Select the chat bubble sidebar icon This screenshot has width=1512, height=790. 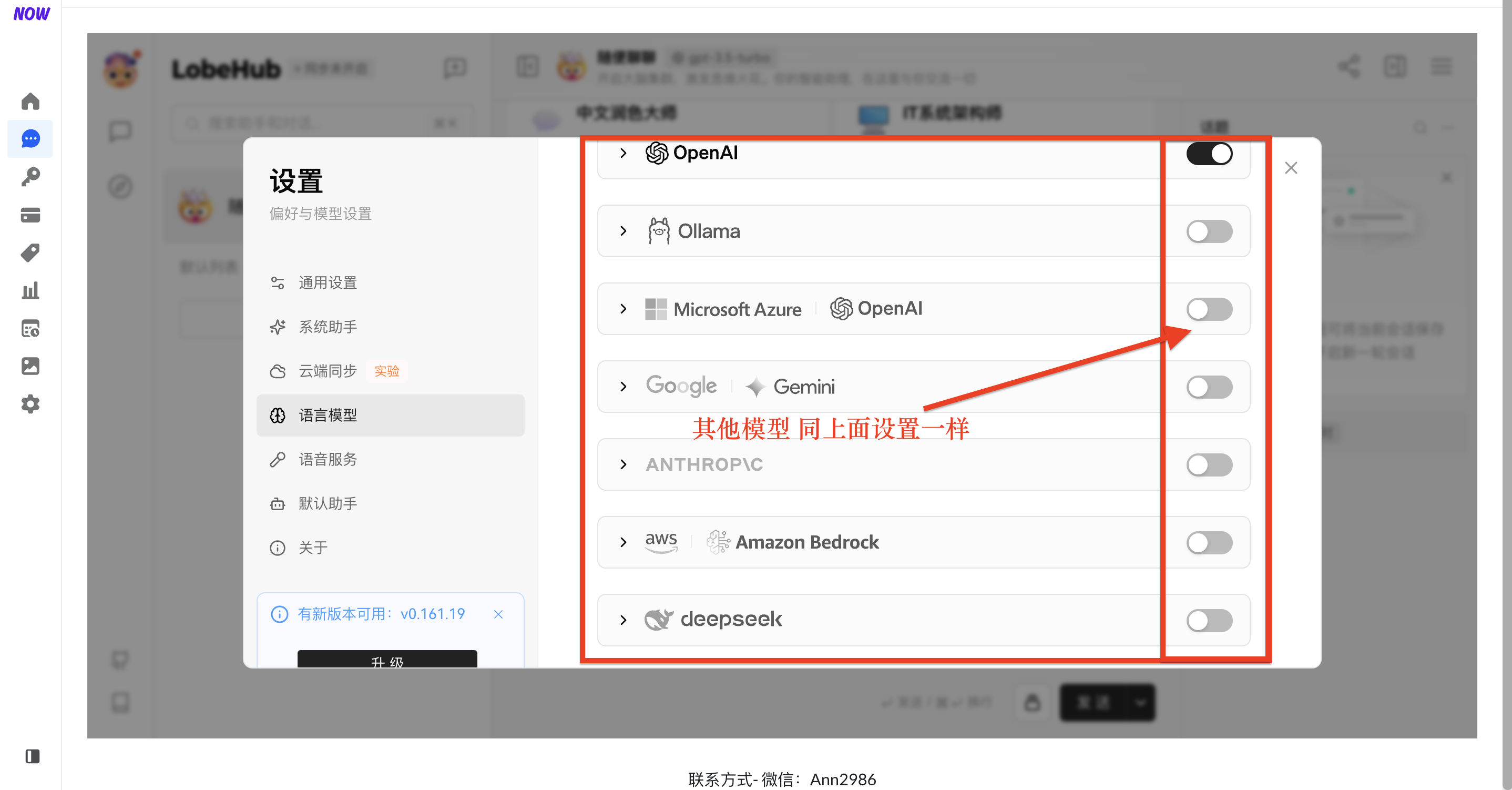(30, 139)
